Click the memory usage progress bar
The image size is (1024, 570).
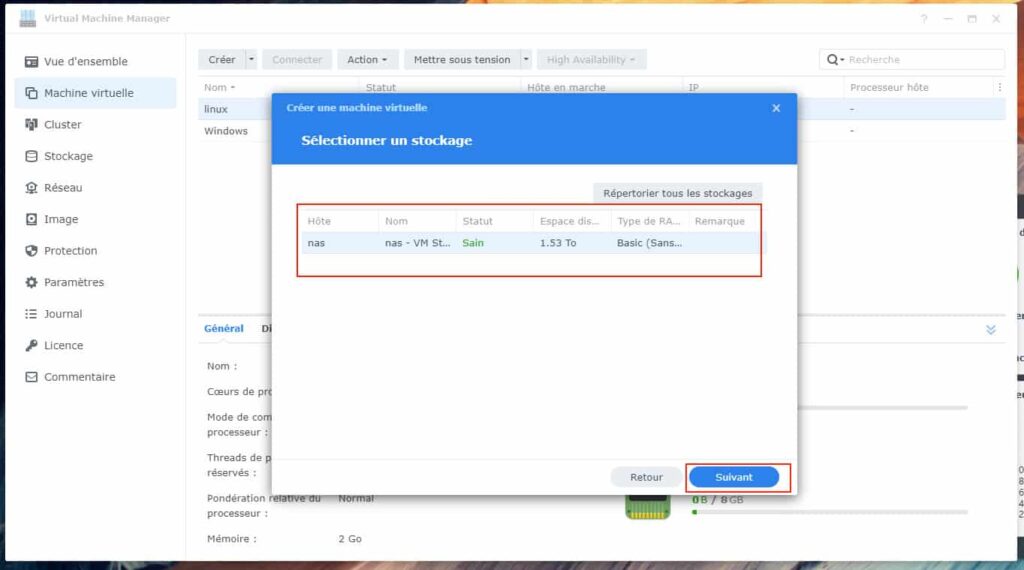coord(829,513)
